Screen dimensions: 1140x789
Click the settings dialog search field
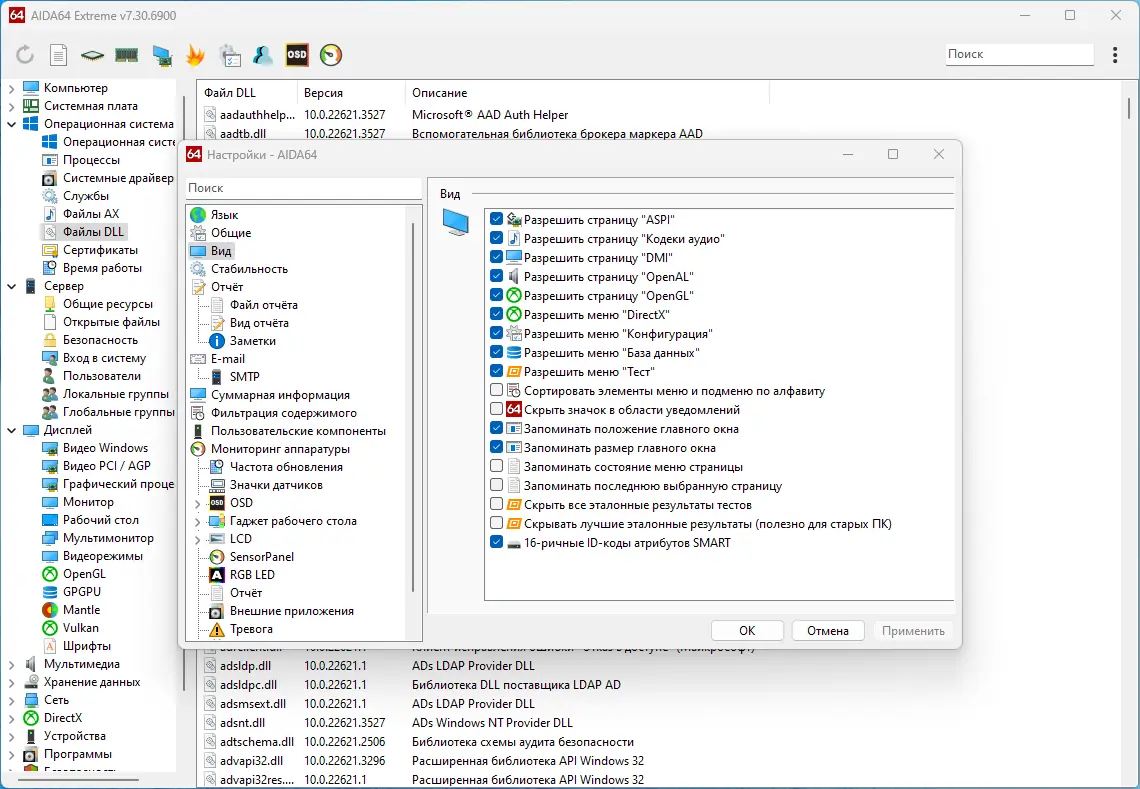(304, 188)
